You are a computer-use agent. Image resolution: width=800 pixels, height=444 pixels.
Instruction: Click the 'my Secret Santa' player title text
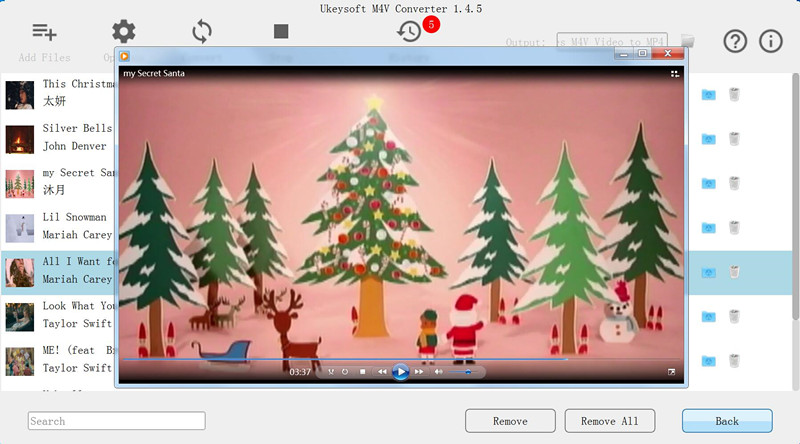coord(154,73)
